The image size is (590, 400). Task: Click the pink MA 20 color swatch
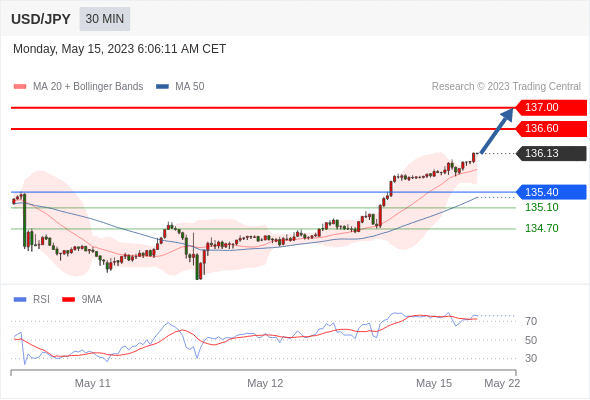(20, 87)
